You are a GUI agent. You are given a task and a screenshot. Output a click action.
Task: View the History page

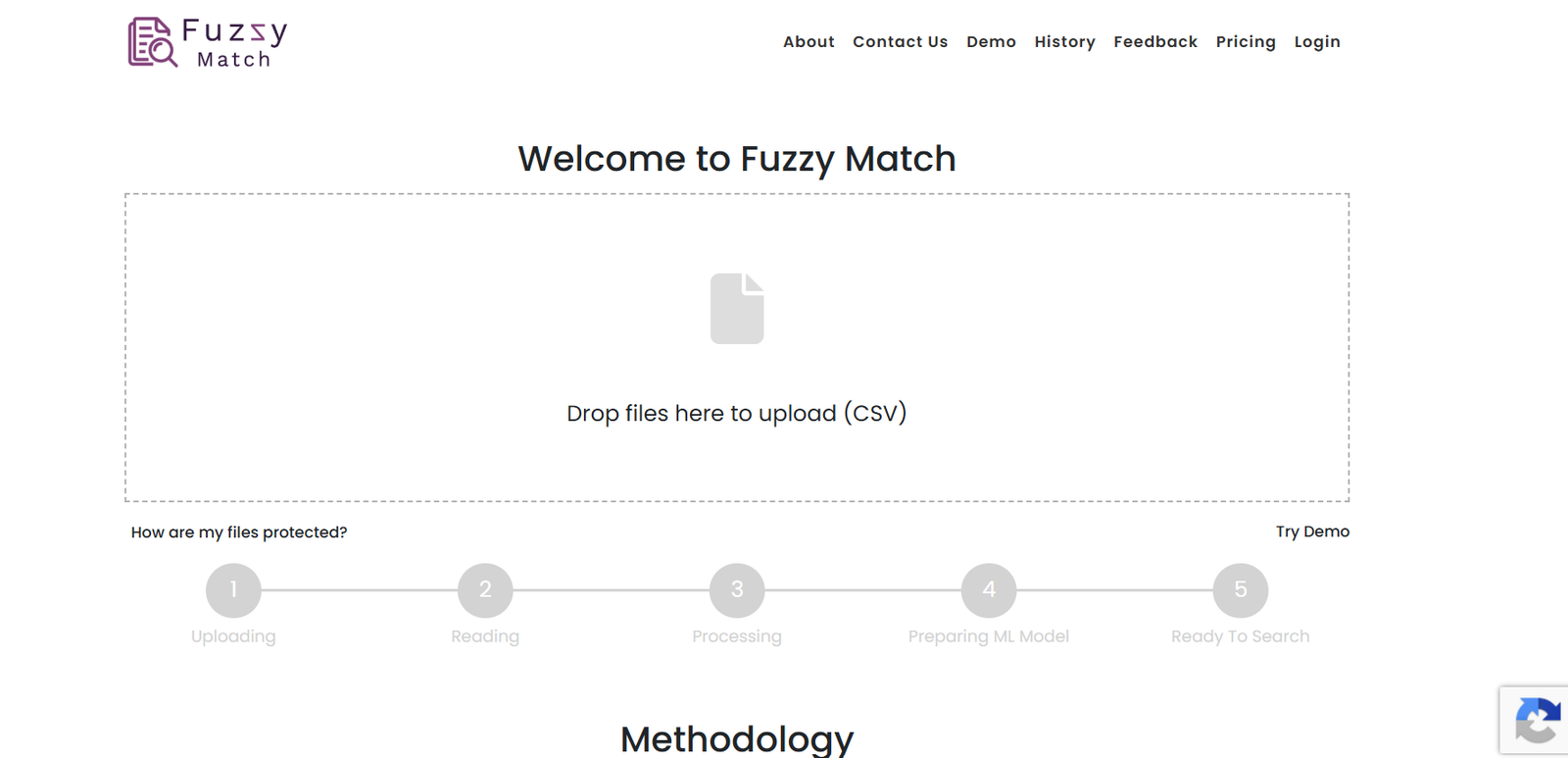tap(1064, 42)
